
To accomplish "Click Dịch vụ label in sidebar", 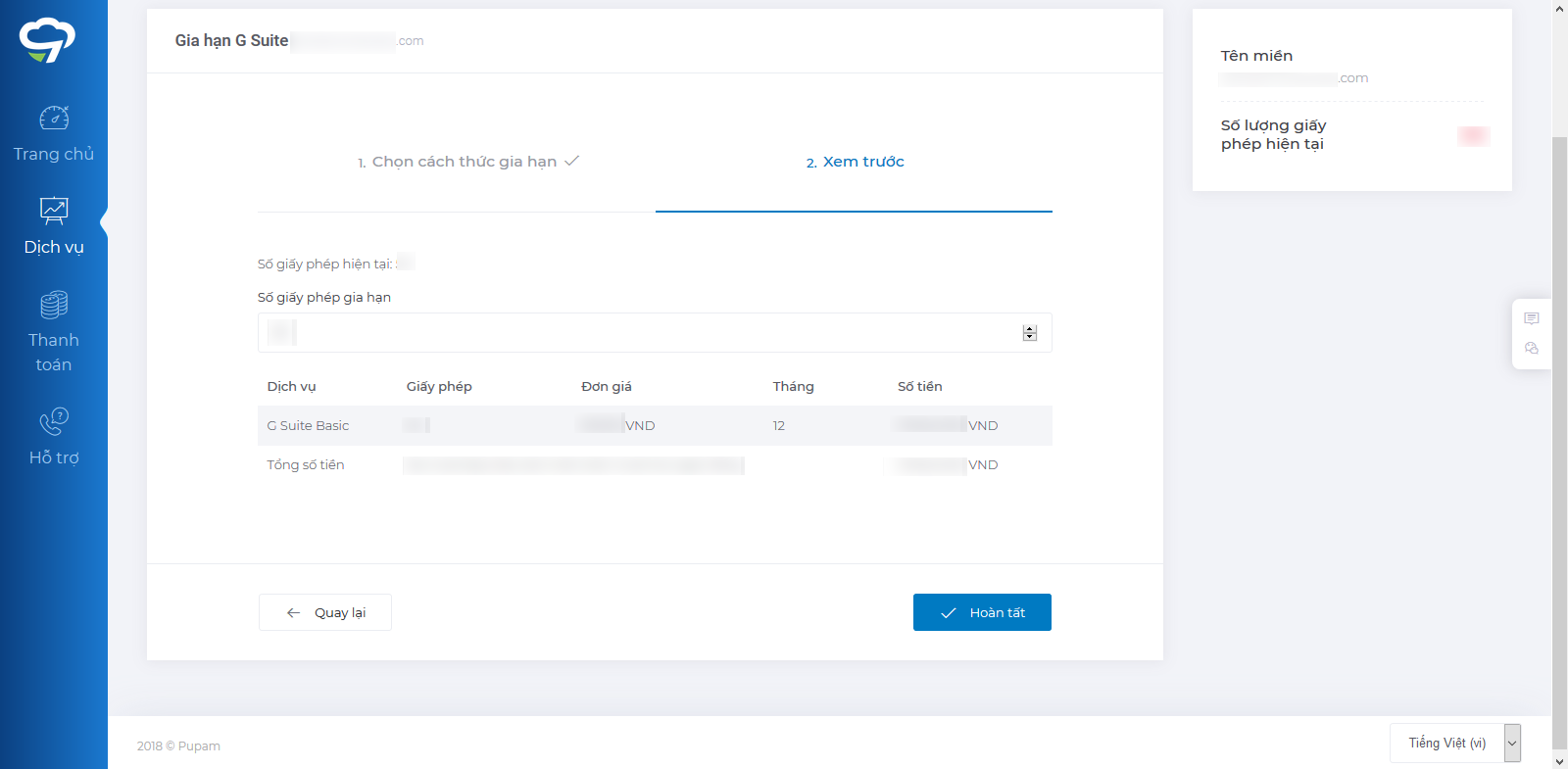I will click(x=54, y=247).
